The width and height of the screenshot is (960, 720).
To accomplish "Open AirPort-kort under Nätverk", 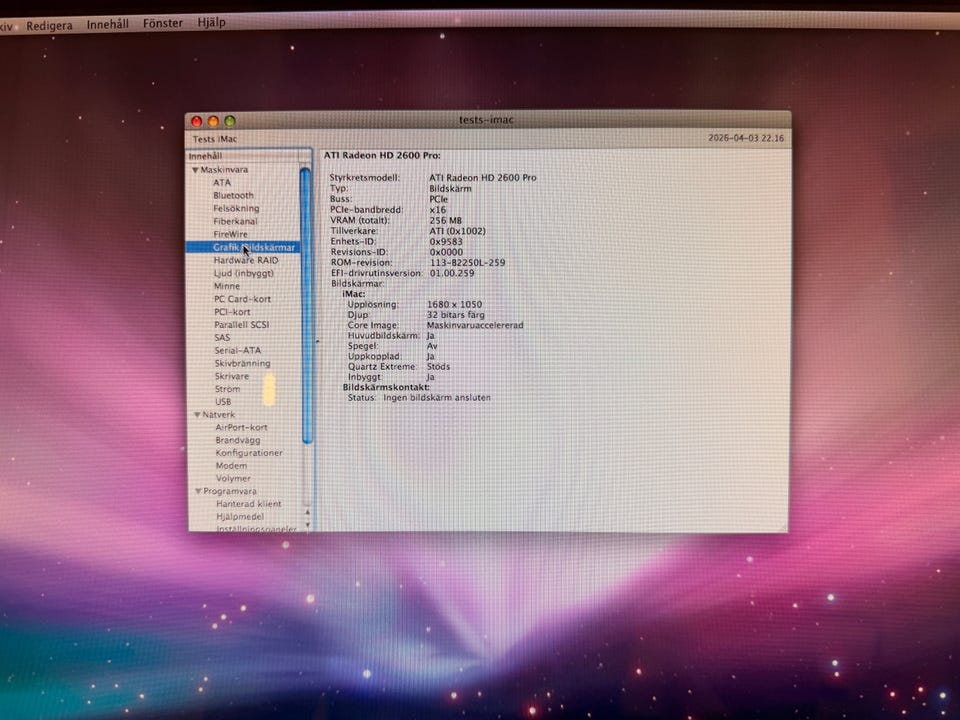I will (241, 427).
